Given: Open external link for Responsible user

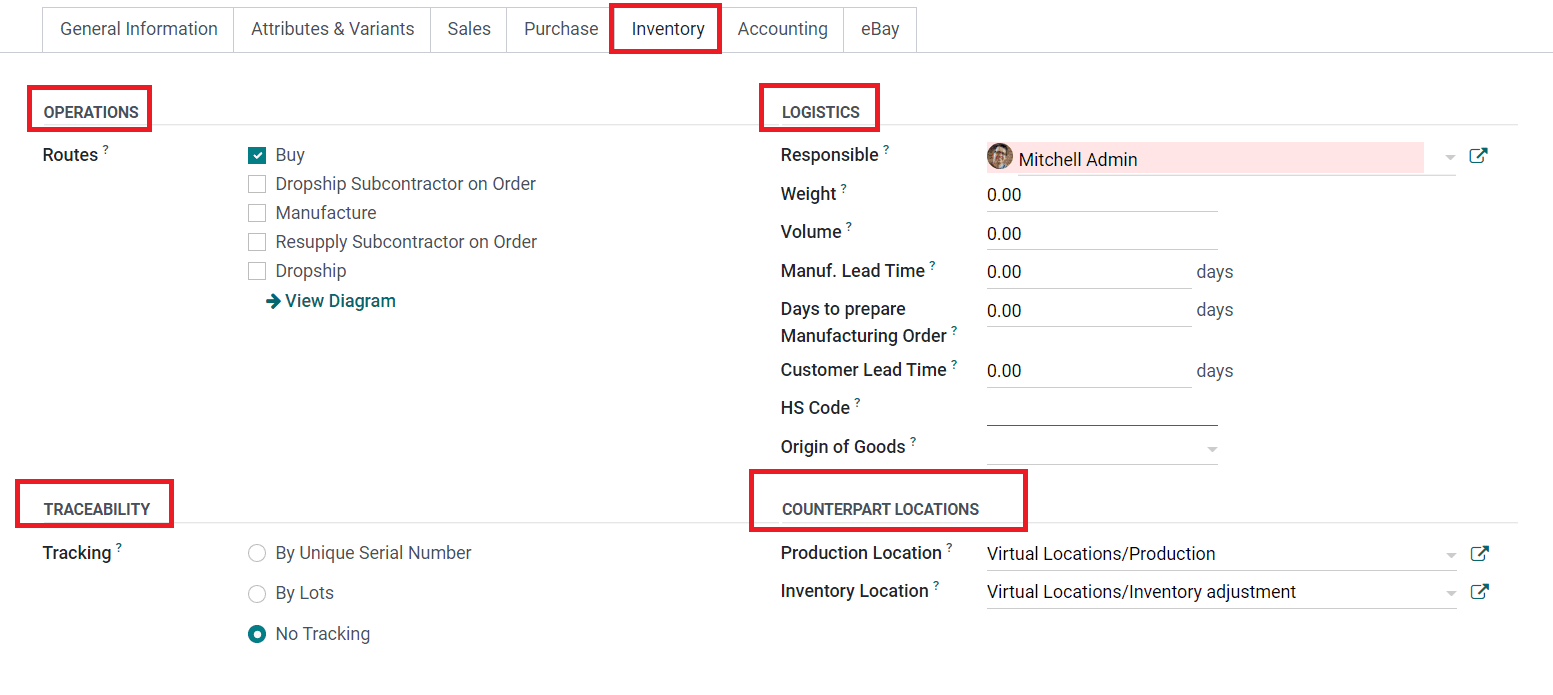Looking at the screenshot, I should click(x=1478, y=156).
